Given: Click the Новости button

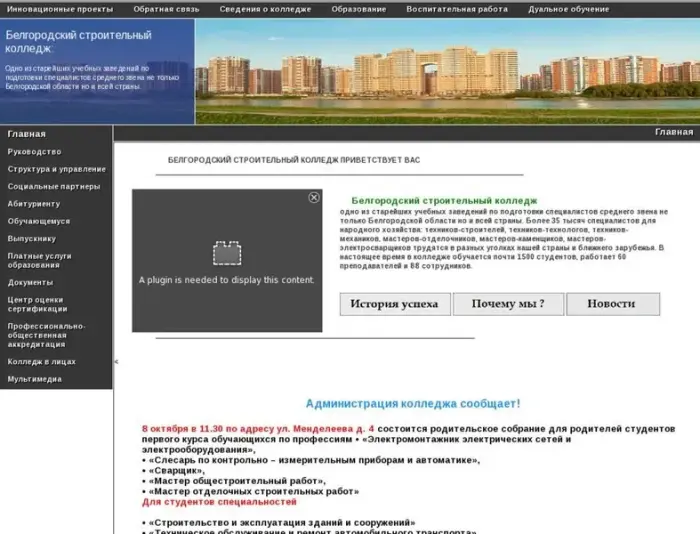Looking at the screenshot, I should point(612,304).
